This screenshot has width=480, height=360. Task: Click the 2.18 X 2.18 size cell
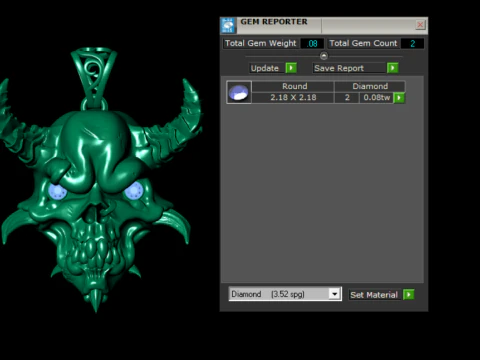(x=293, y=98)
